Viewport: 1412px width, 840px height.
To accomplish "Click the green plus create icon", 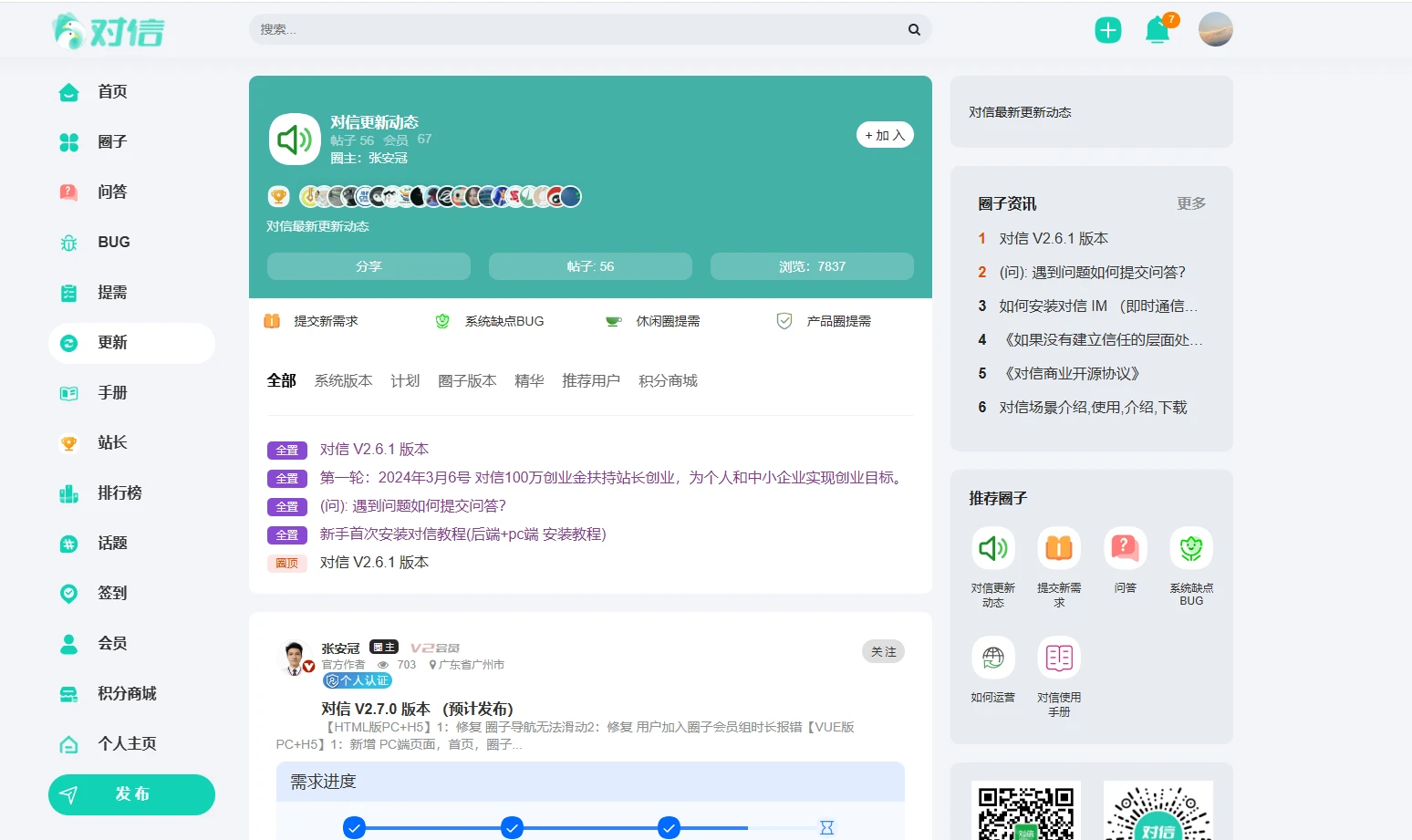I will [1107, 30].
